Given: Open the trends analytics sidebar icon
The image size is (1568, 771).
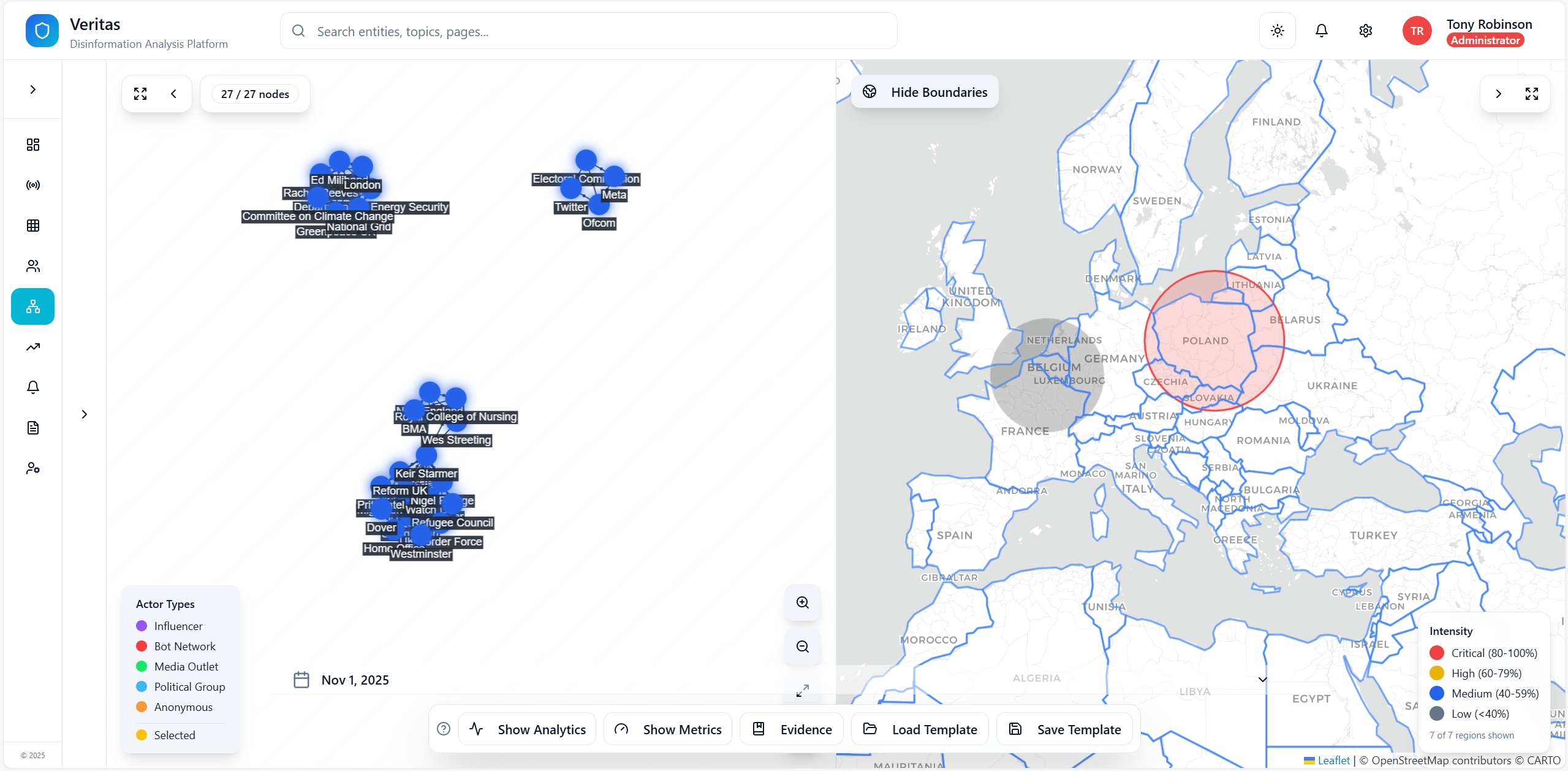Looking at the screenshot, I should tap(32, 346).
